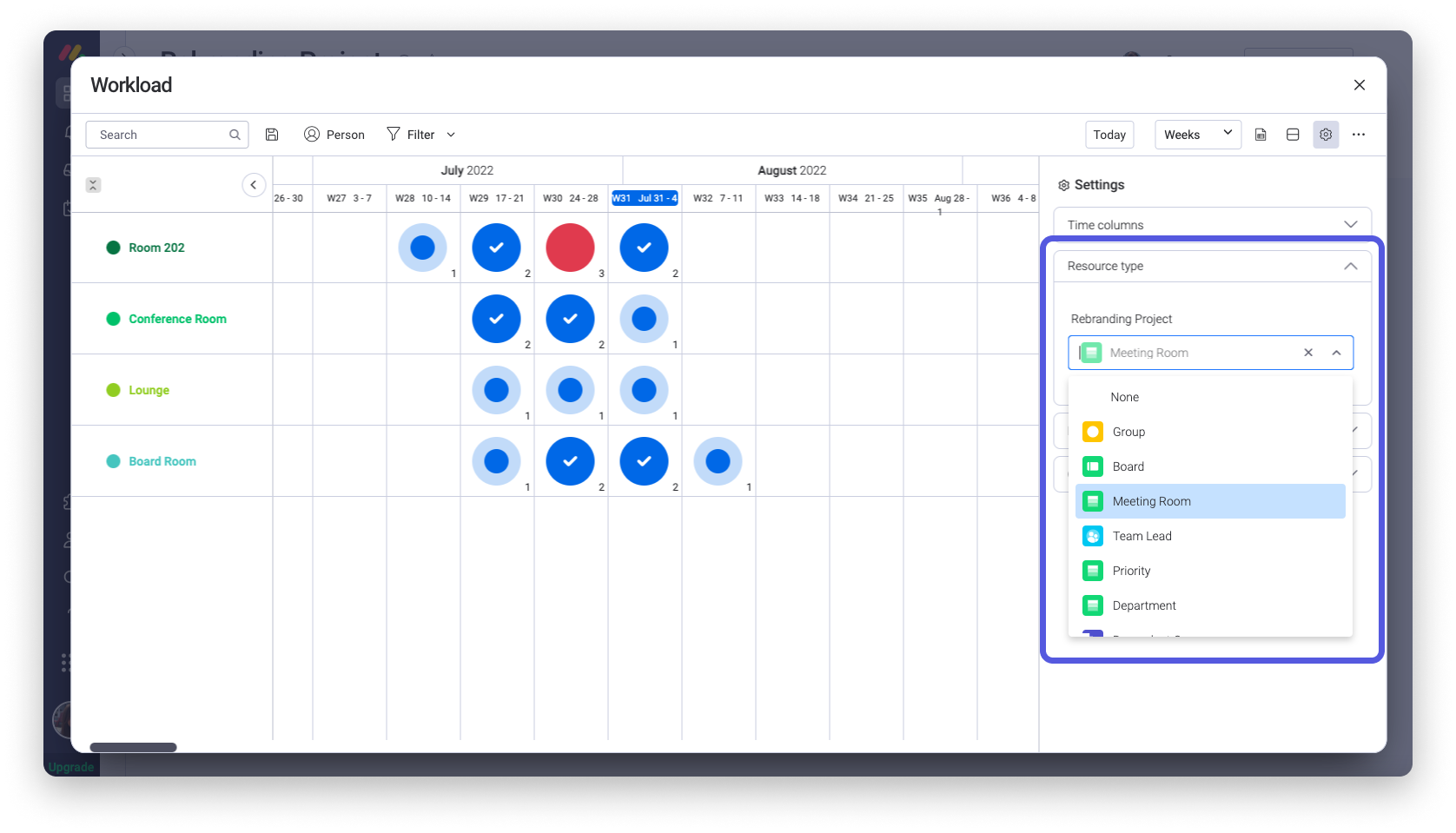
Task: Open the Person filter
Action: 334,135
